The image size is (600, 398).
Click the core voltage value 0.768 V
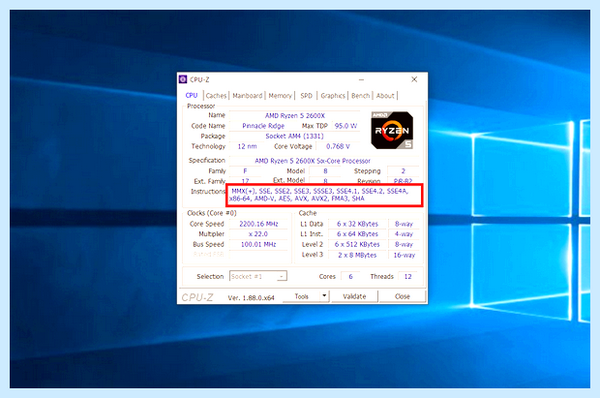(x=338, y=146)
